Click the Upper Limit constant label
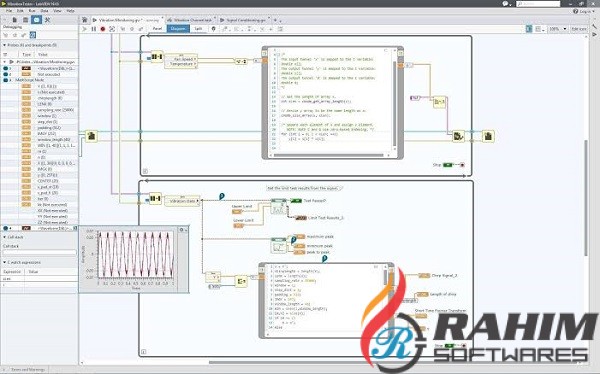 point(242,207)
